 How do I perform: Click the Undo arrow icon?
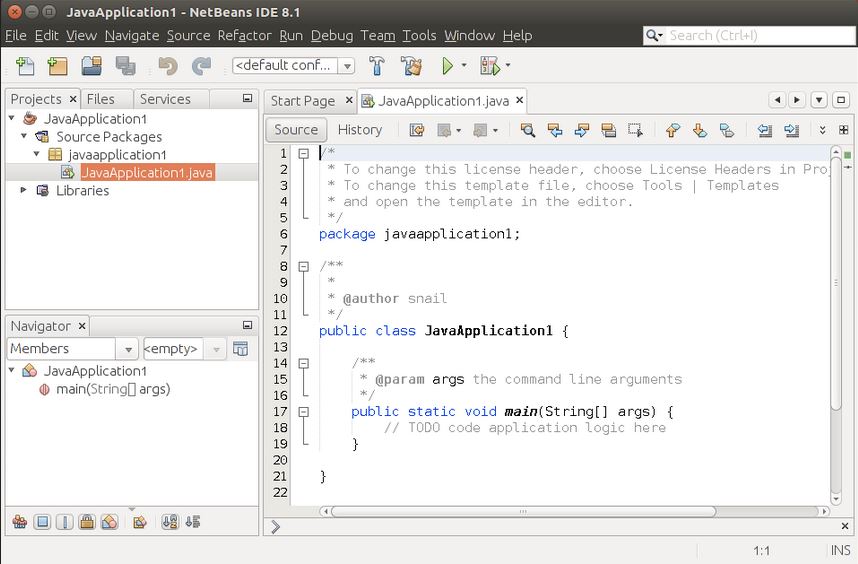[x=168, y=66]
